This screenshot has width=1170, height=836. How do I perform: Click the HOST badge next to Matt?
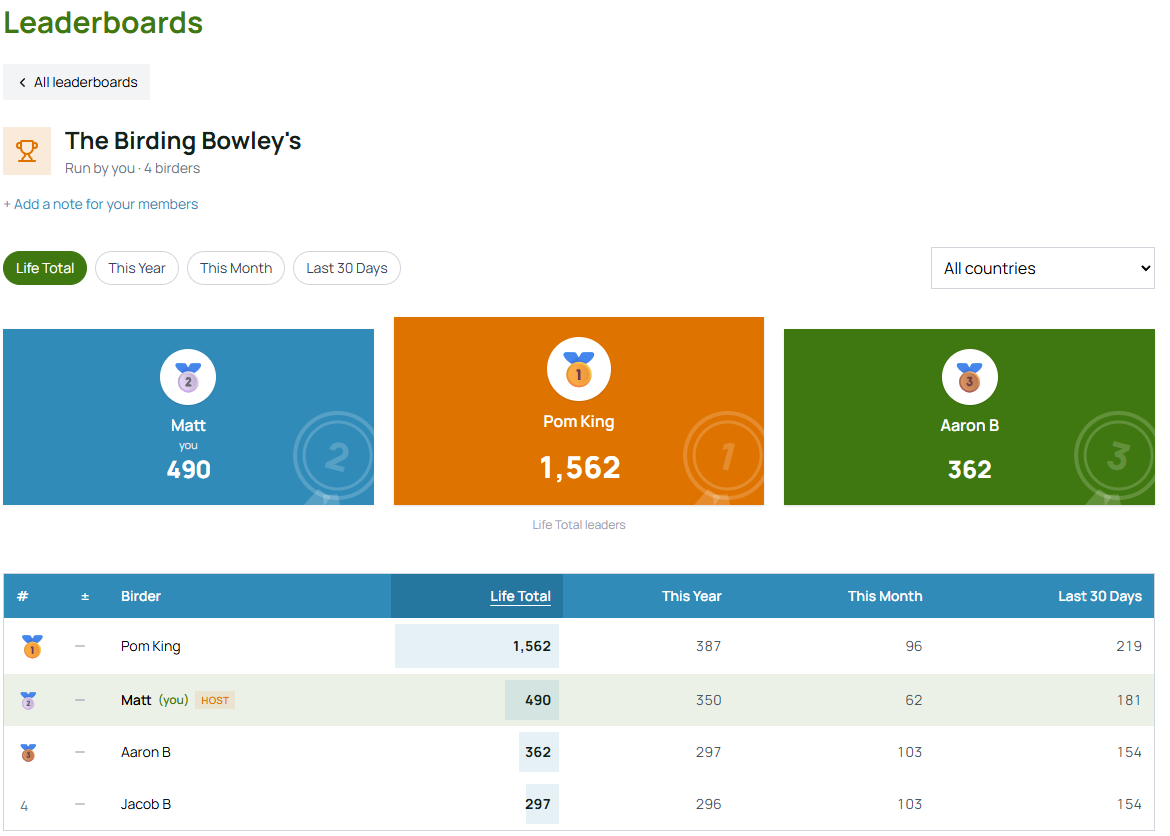tap(215, 700)
